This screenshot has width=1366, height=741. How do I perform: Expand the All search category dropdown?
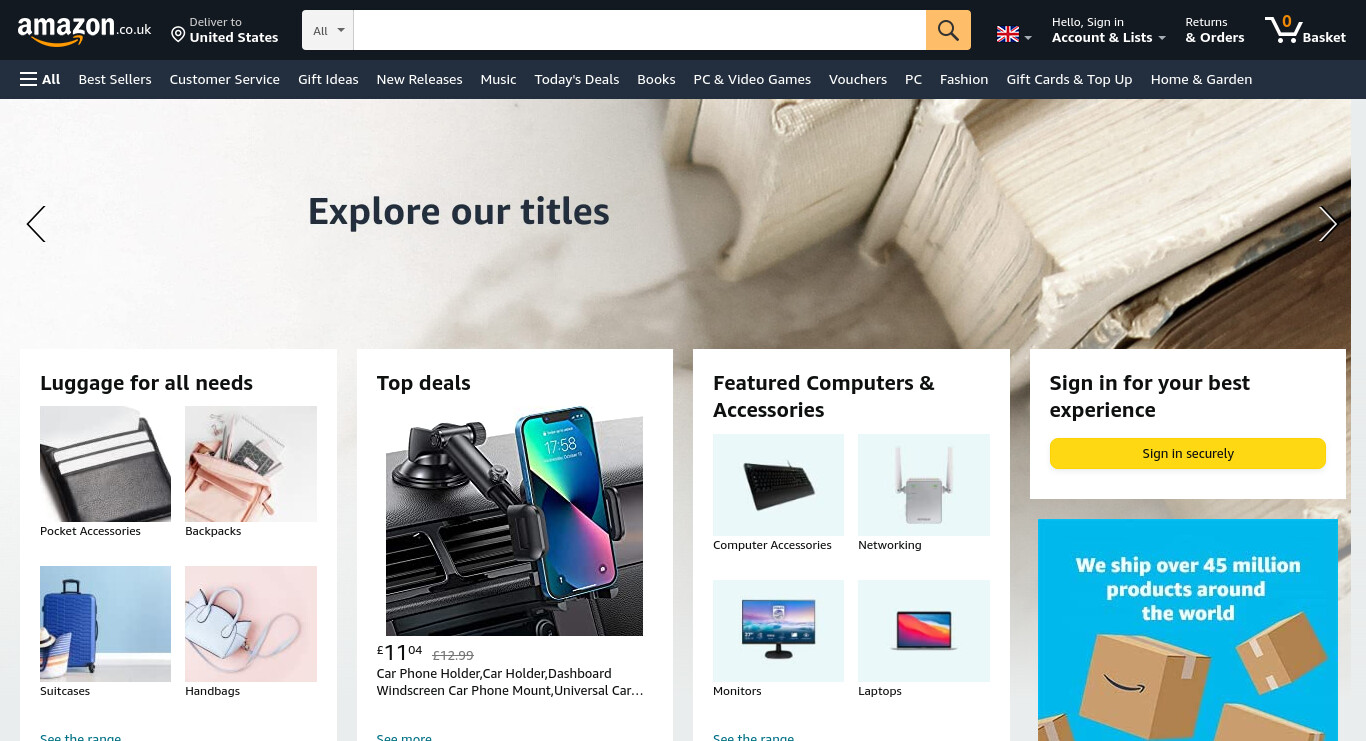tap(328, 30)
